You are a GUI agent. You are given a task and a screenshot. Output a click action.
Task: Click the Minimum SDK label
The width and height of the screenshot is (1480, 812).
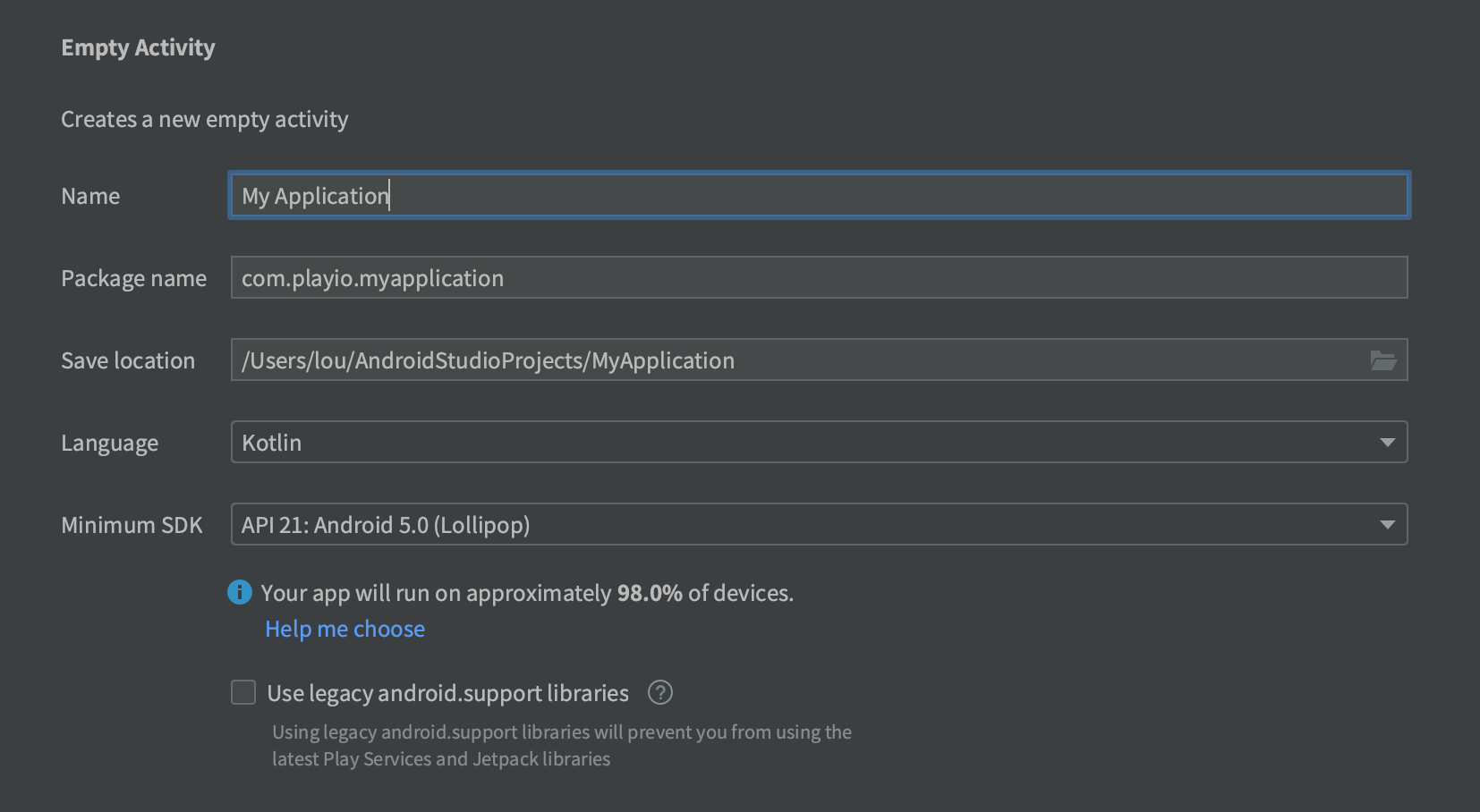pyautogui.click(x=132, y=525)
